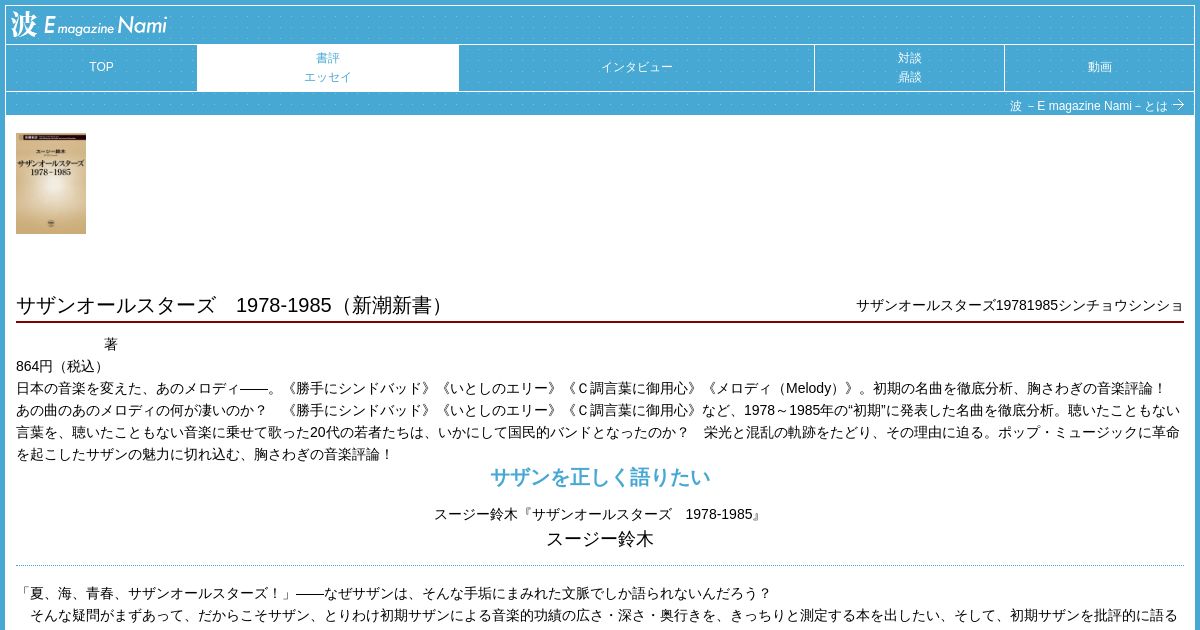The height and width of the screenshot is (630, 1200).
Task: Select the katakana reading サザンオールスターズ19781985シンチョウシンショ
Action: (x=1019, y=305)
